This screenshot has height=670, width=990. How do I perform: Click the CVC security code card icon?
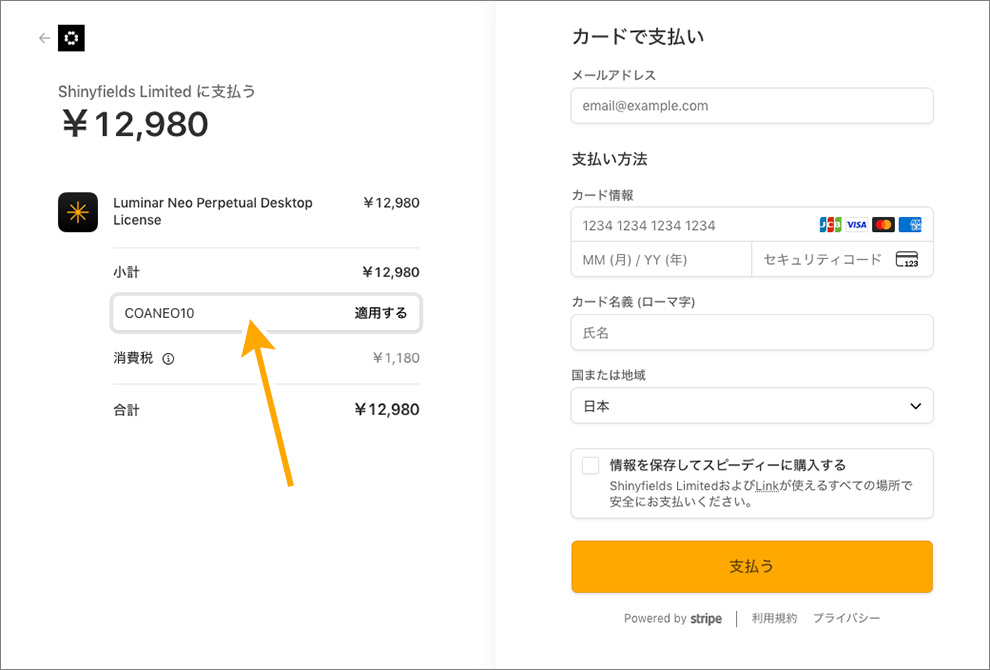coord(906,260)
